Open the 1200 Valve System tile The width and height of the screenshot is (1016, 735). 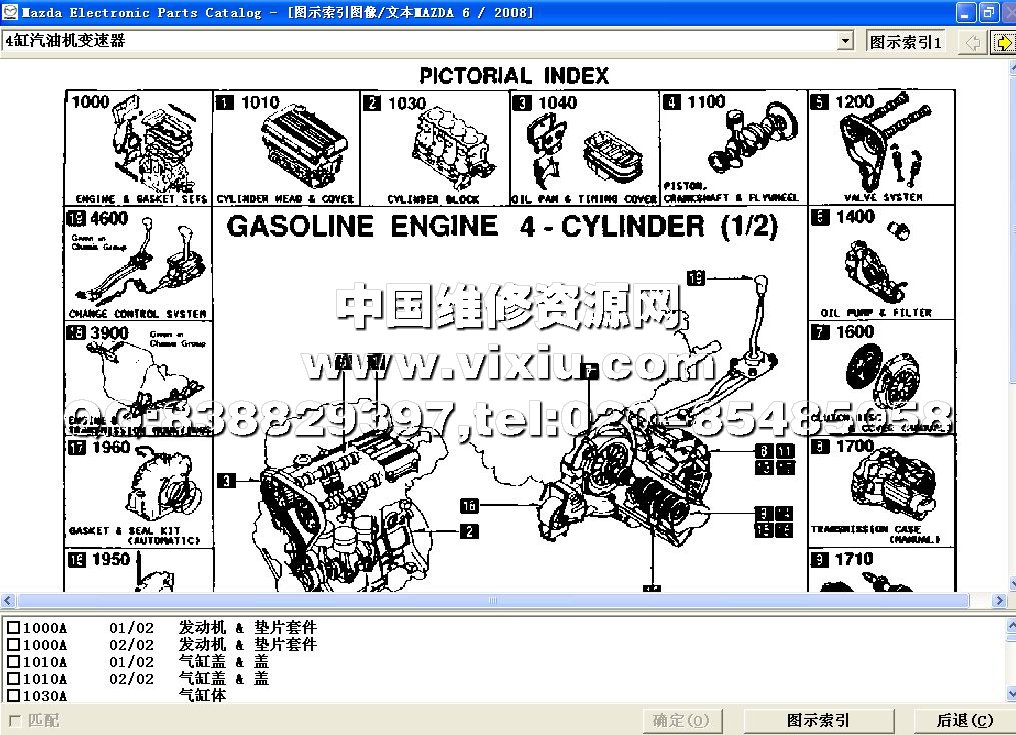(x=881, y=148)
